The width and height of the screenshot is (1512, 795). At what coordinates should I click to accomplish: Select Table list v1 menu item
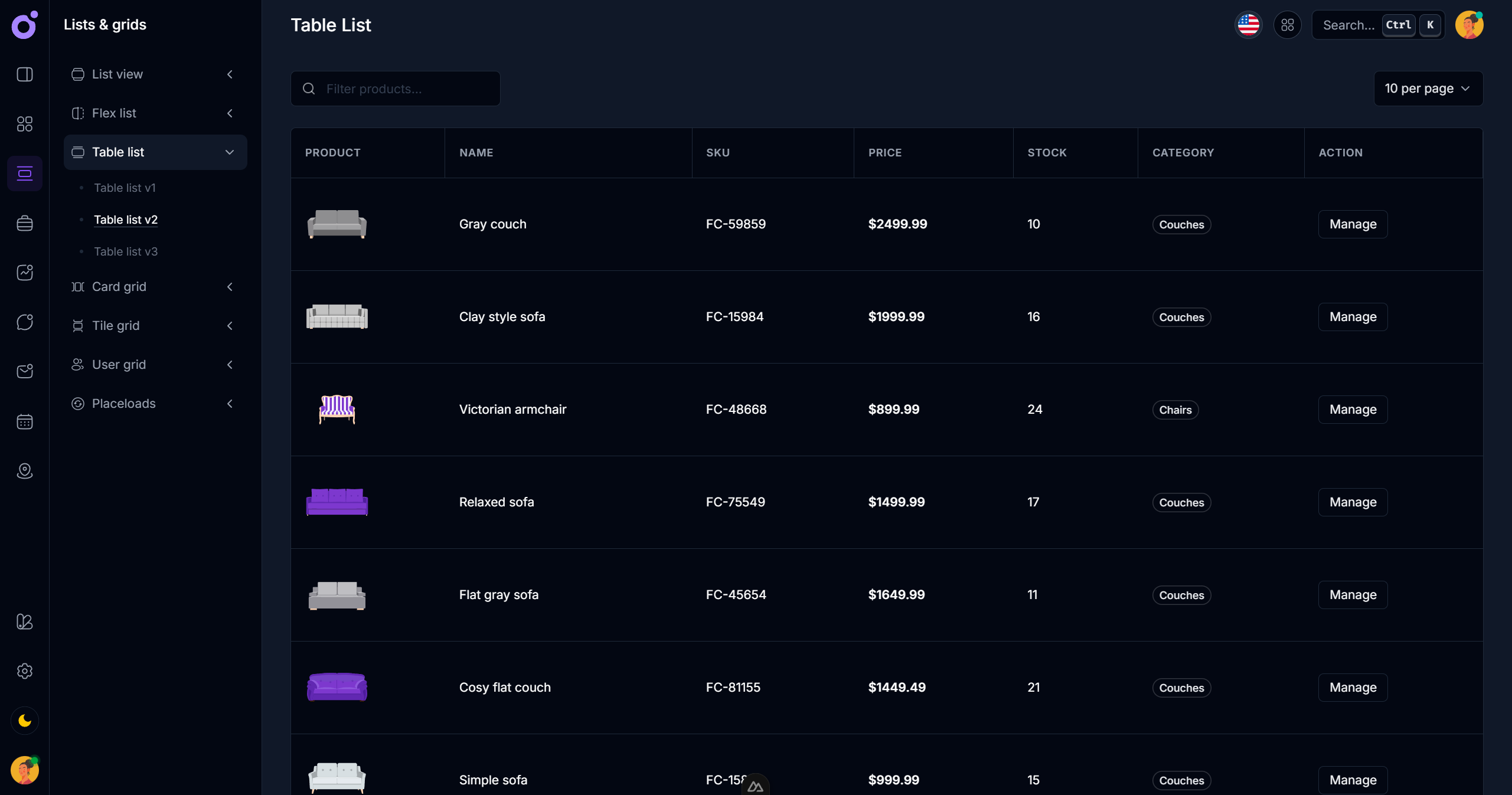tap(125, 188)
